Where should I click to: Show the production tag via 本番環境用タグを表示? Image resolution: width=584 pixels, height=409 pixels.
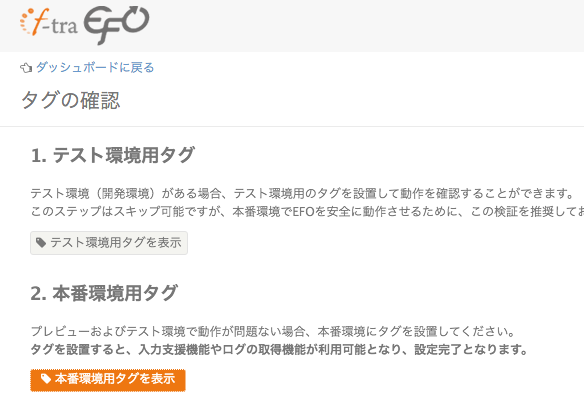pyautogui.click(x=108, y=380)
